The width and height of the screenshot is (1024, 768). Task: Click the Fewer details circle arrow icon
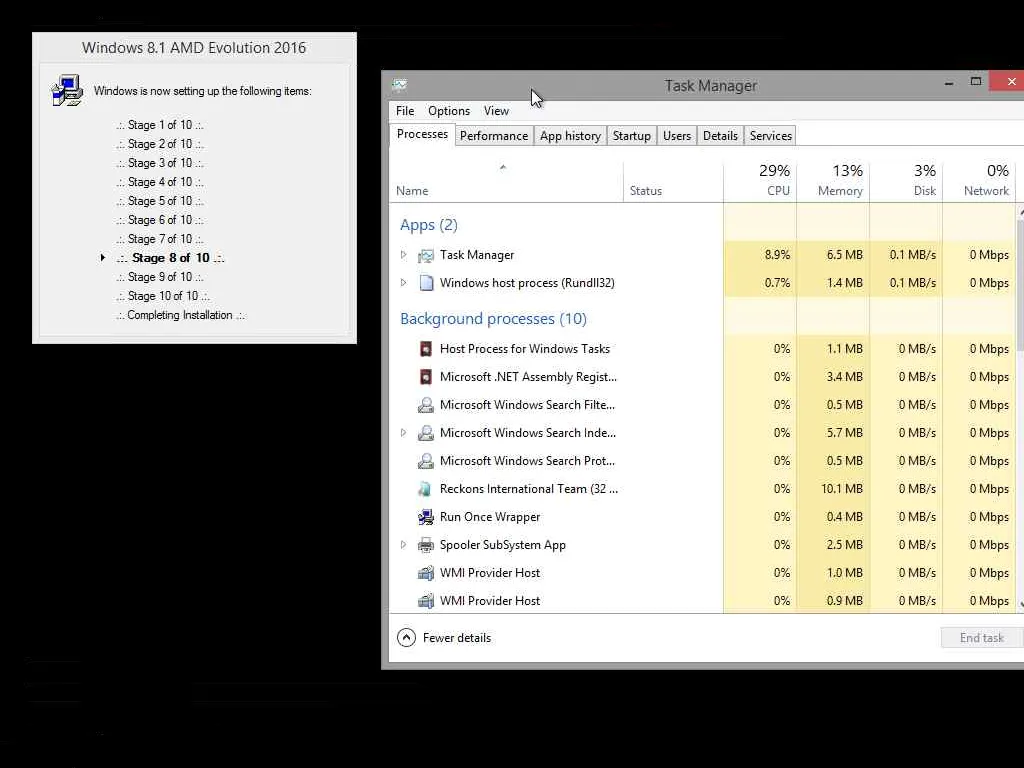406,637
